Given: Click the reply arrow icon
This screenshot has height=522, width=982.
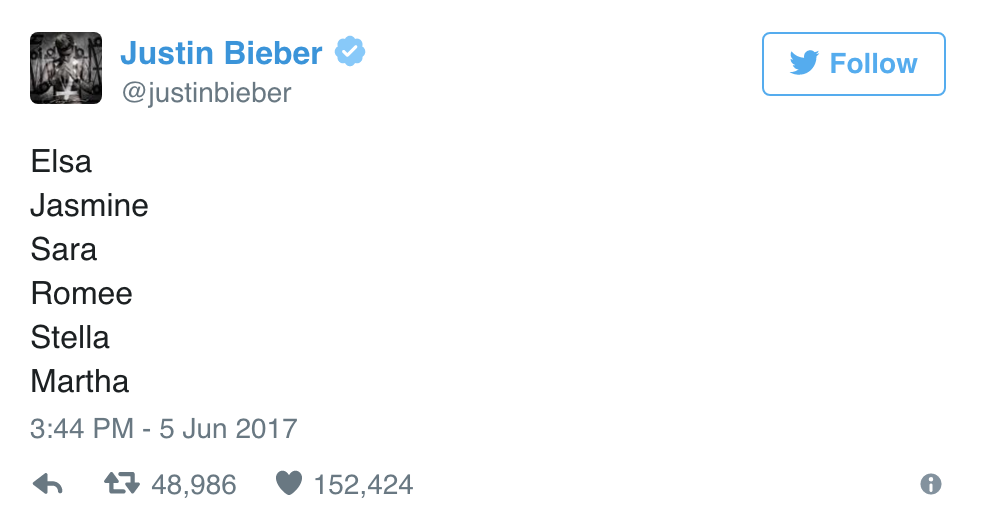Looking at the screenshot, I should point(47,485).
